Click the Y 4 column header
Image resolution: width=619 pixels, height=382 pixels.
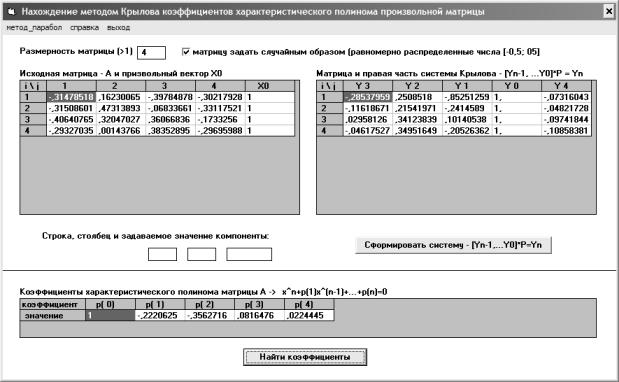[566, 86]
